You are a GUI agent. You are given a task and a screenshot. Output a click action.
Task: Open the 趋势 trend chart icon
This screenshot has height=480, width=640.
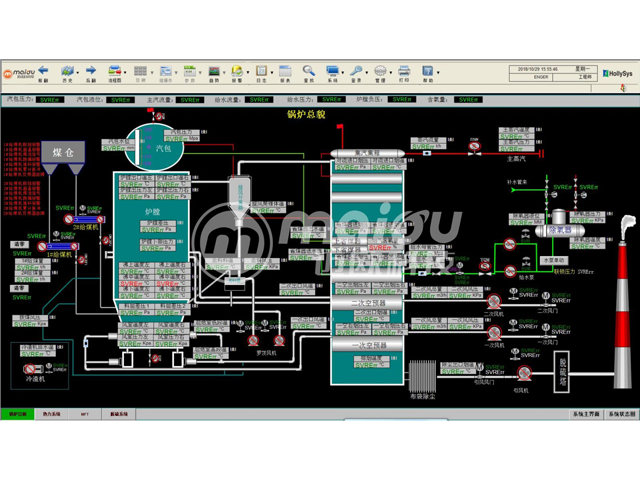(214, 71)
